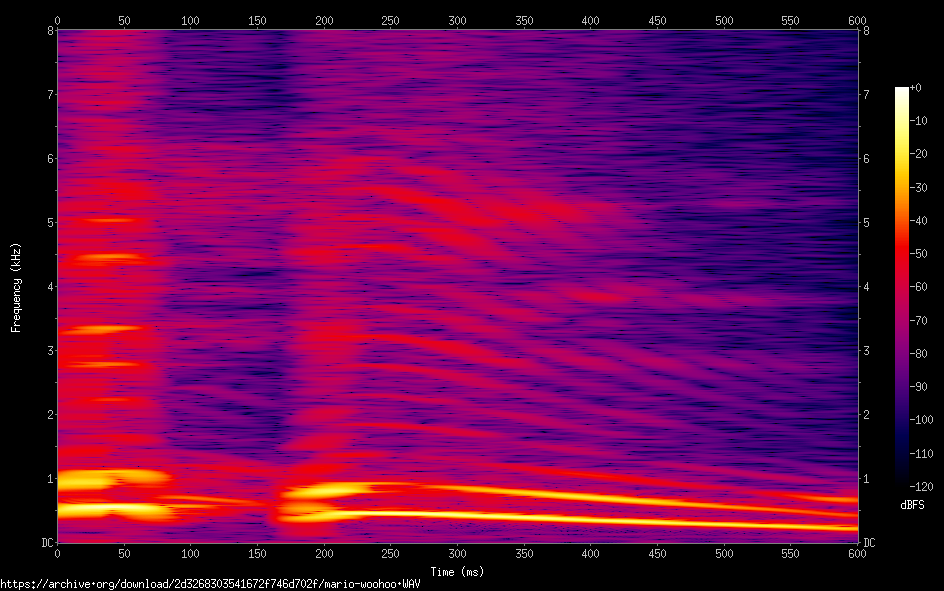Open the archive.org URL at bottom left
Viewport: 944px width, 591px height.
[x=209, y=584]
